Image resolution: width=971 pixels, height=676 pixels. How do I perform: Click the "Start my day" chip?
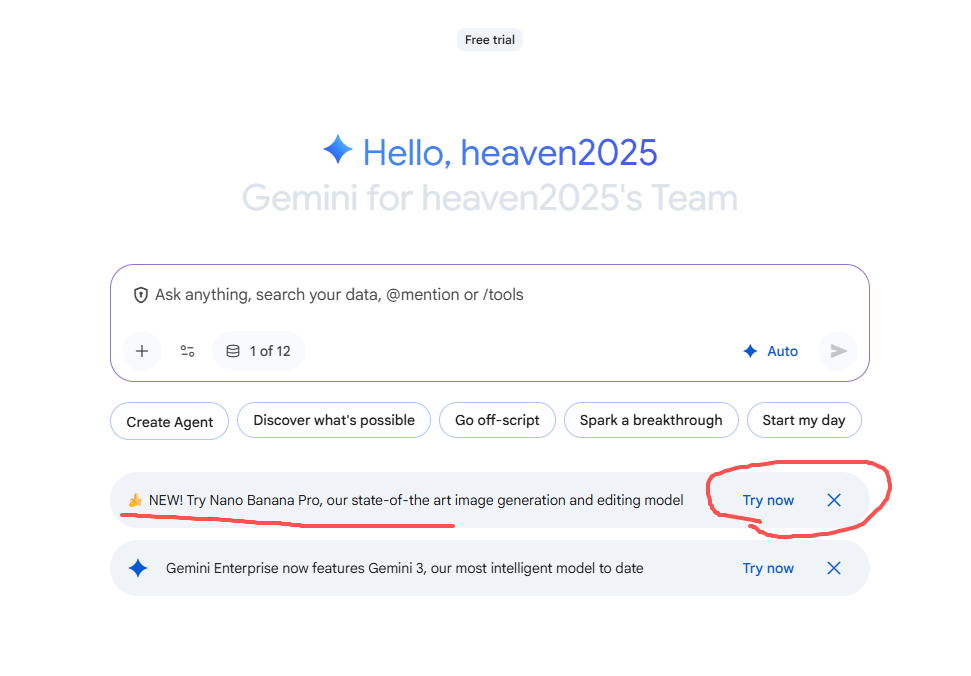pyautogui.click(x=804, y=421)
